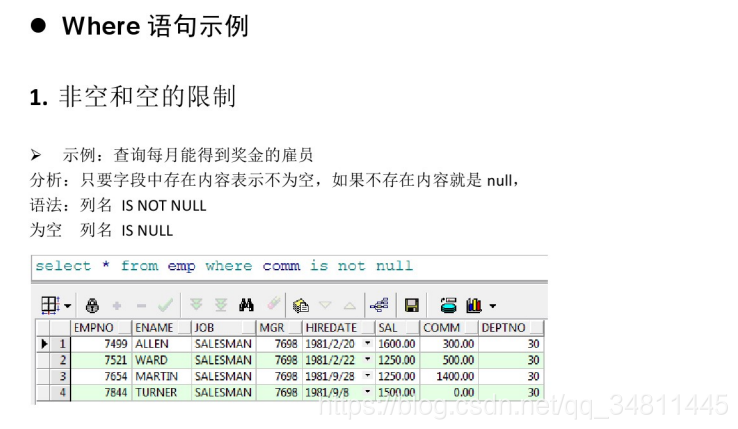Select row number 2 selector
Screen dimensions: 738x429
click(61, 360)
